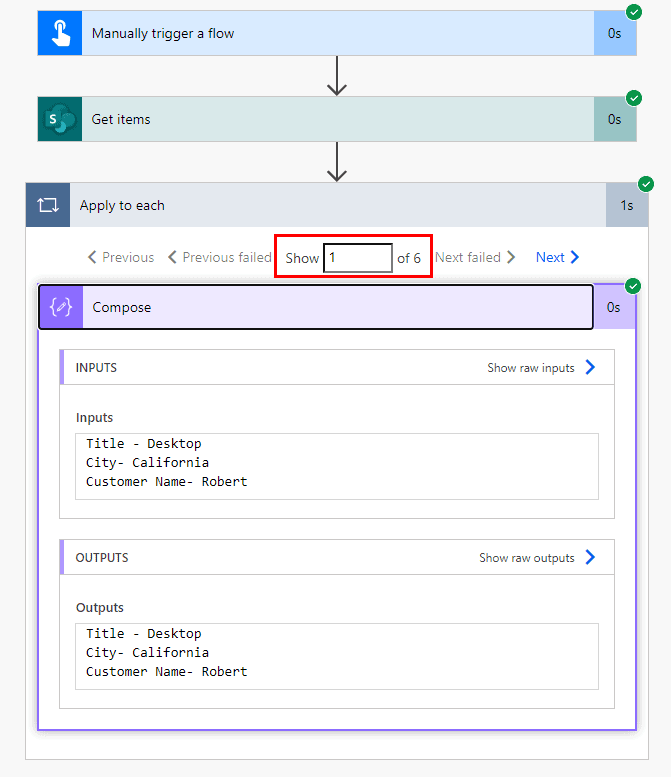Click the Inputs label above the input box

tap(94, 418)
